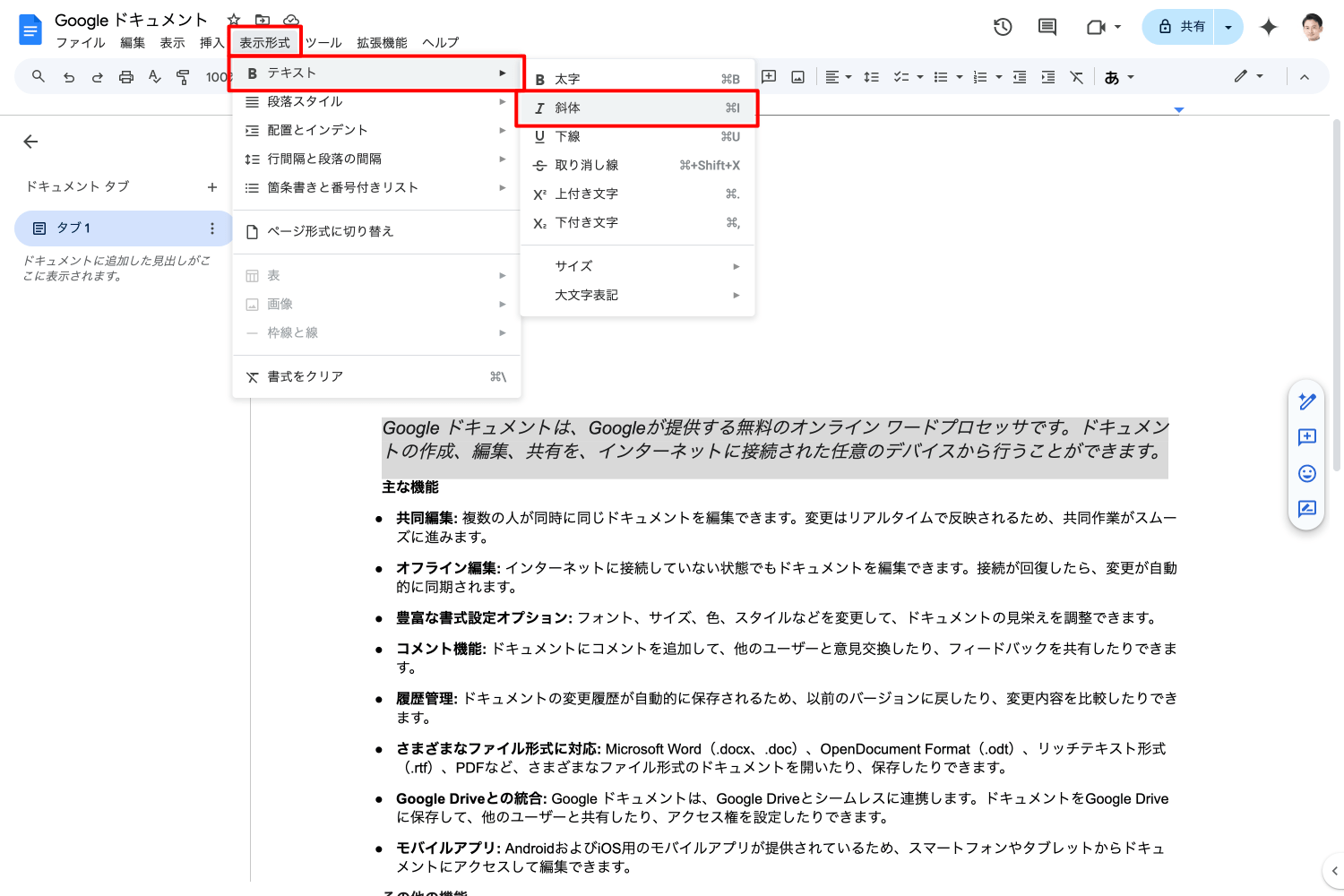Toggle bulleted list formatting
This screenshot has width=1344, height=896.
pos(940,77)
